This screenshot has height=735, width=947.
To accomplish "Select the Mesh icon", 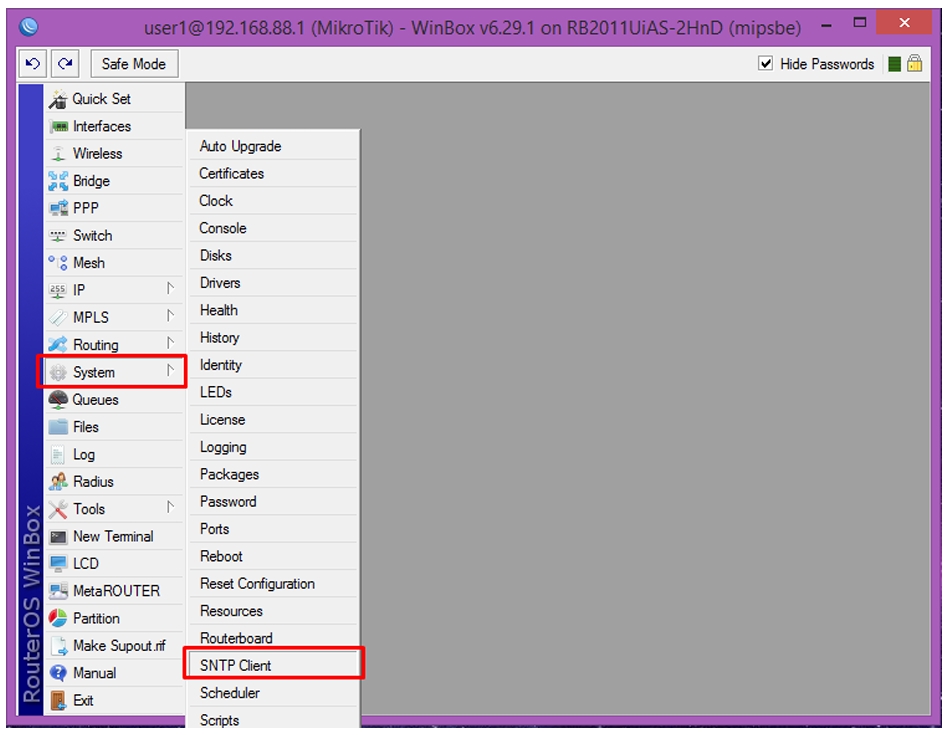I will [x=58, y=263].
